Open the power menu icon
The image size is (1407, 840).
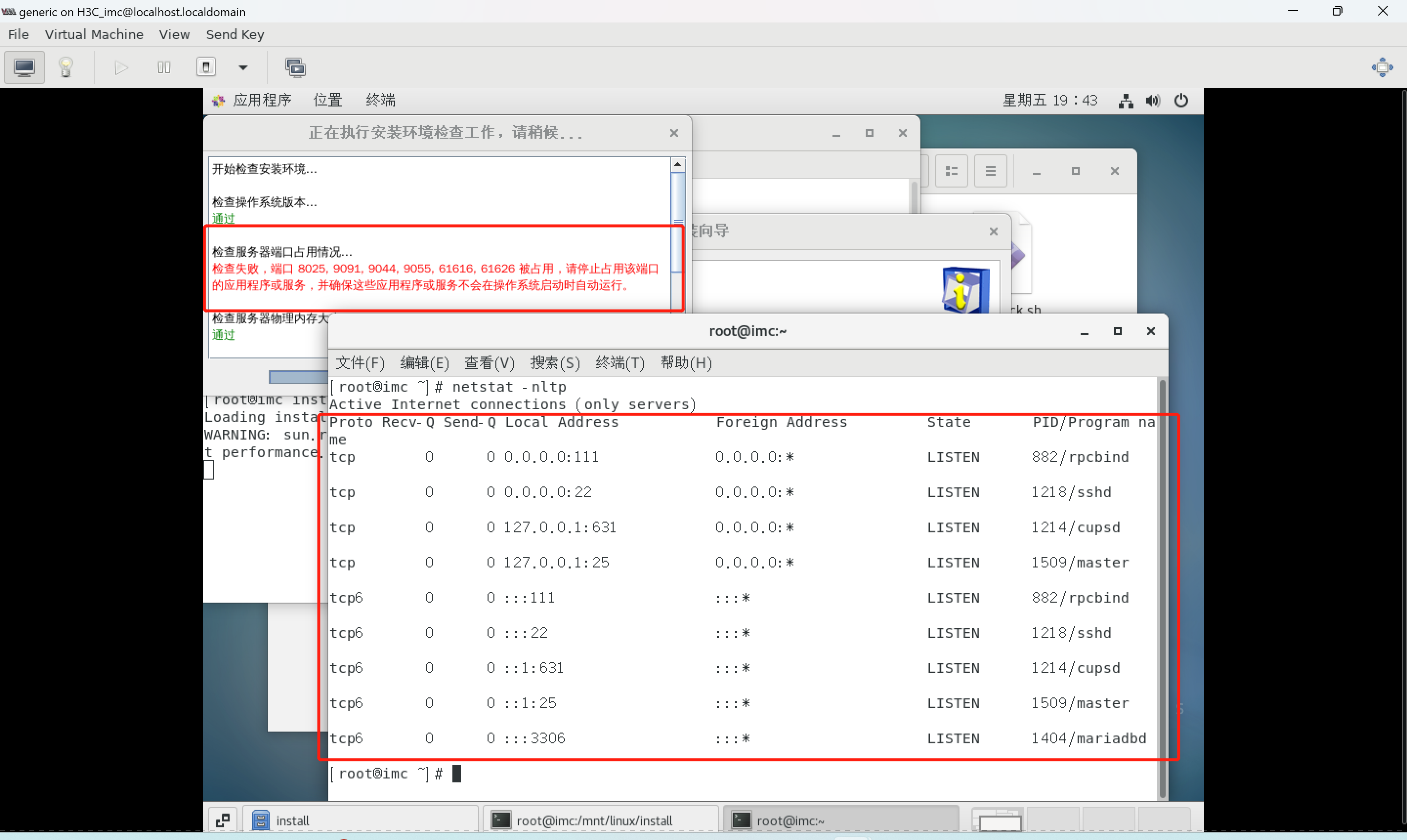click(1181, 101)
